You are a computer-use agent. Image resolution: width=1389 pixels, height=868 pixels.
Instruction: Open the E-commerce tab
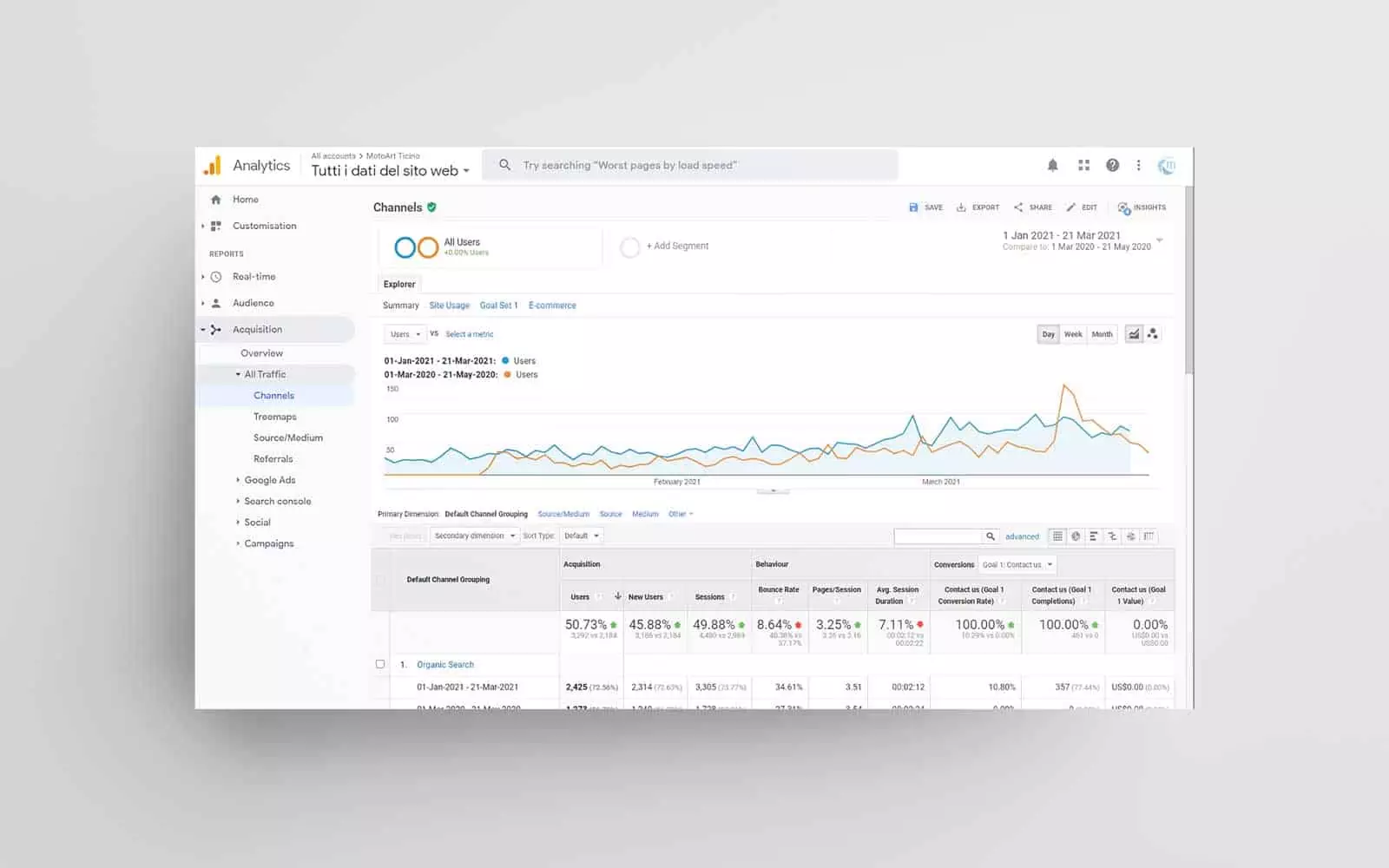point(552,306)
